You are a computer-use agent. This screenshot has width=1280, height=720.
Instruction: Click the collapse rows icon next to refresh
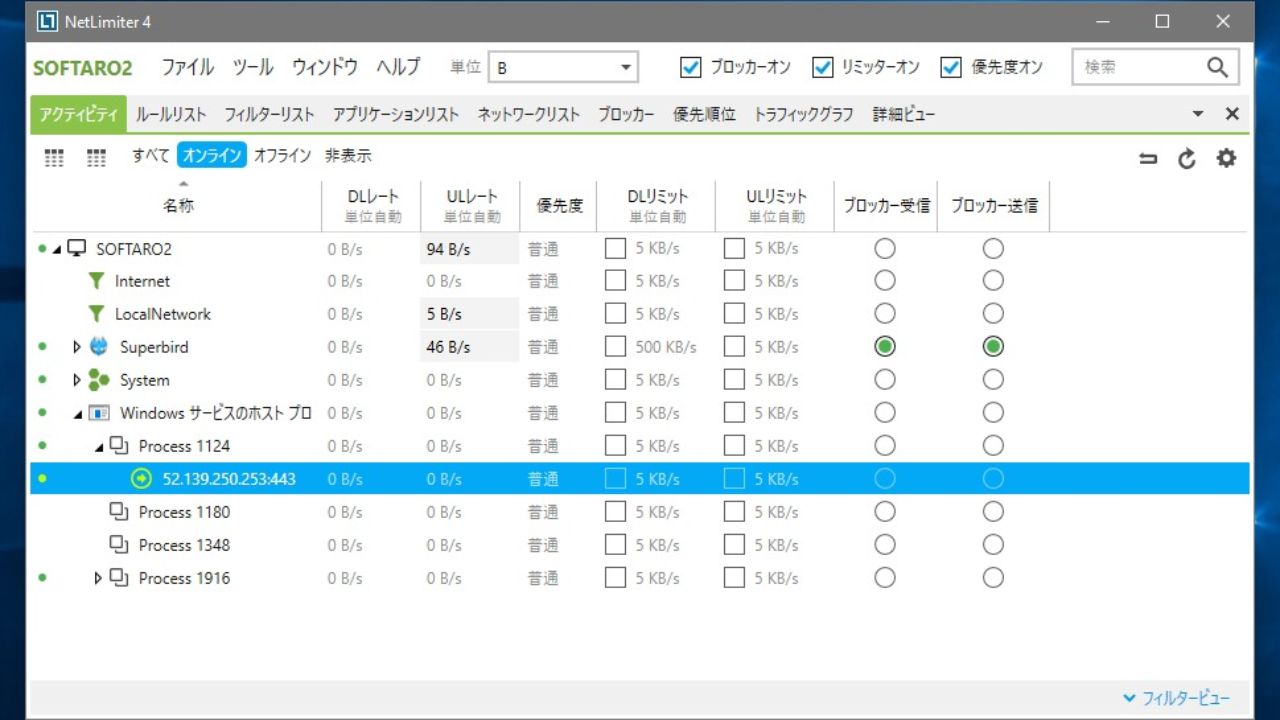coord(1148,158)
